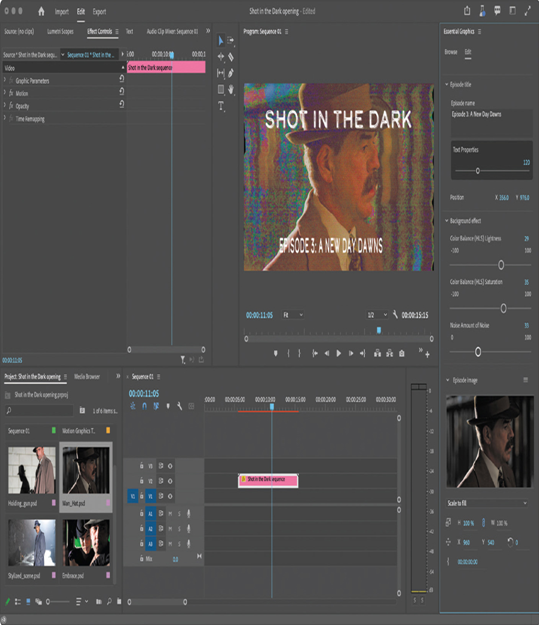Select the Razor tool
This screenshot has height=625, width=539.
(231, 57)
